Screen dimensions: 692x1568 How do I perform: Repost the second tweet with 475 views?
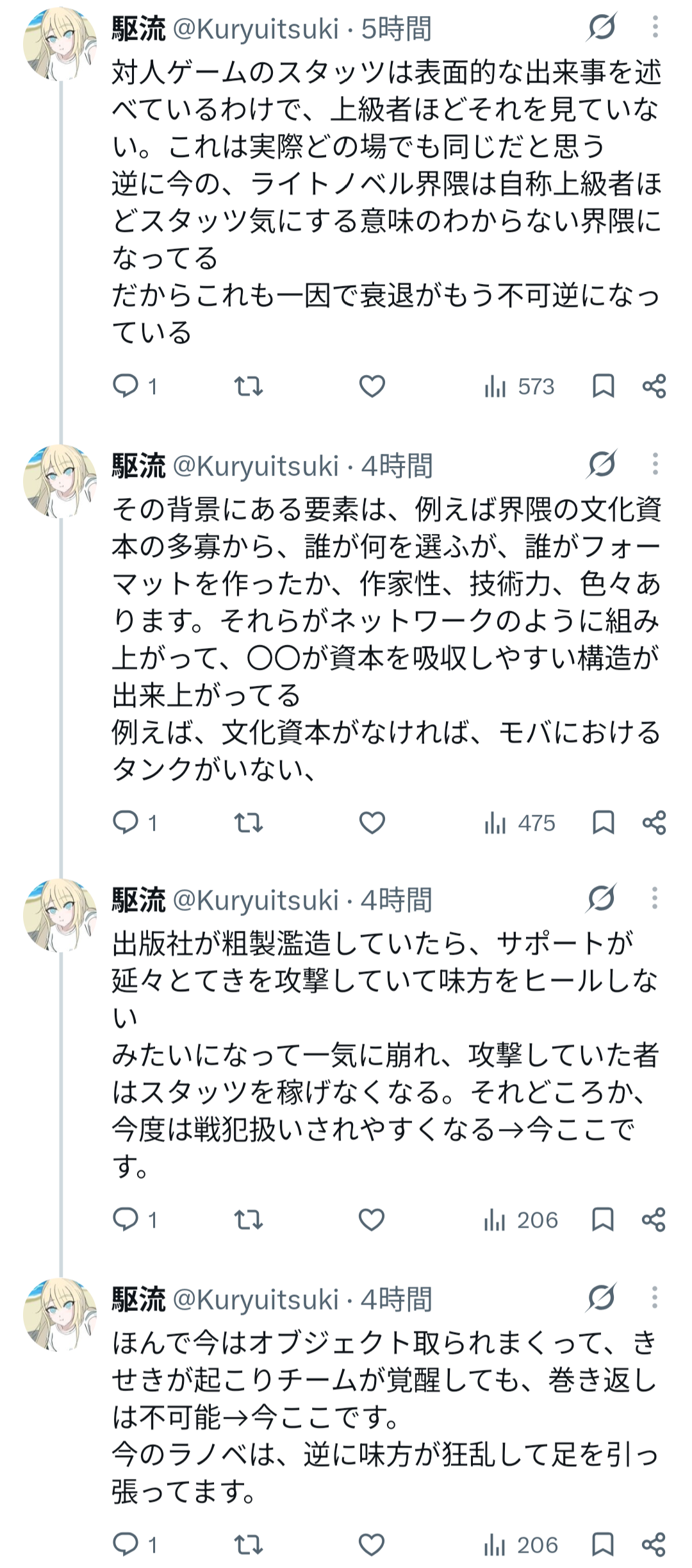tap(249, 822)
